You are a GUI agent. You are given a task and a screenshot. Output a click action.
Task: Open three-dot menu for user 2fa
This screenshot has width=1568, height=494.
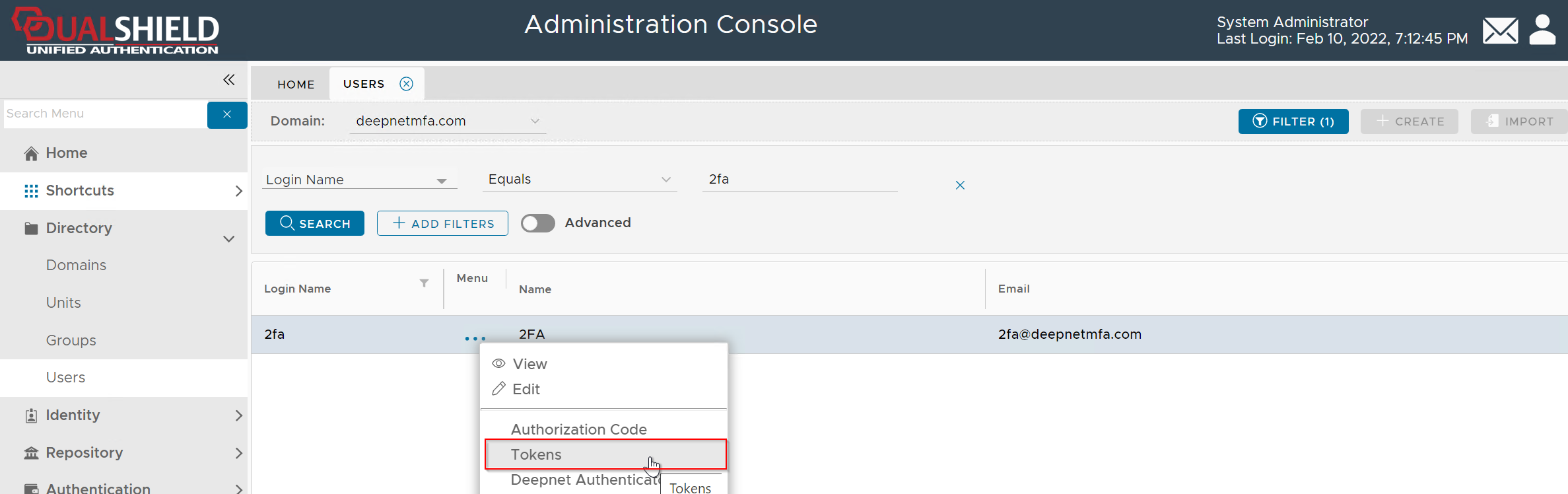pos(475,339)
